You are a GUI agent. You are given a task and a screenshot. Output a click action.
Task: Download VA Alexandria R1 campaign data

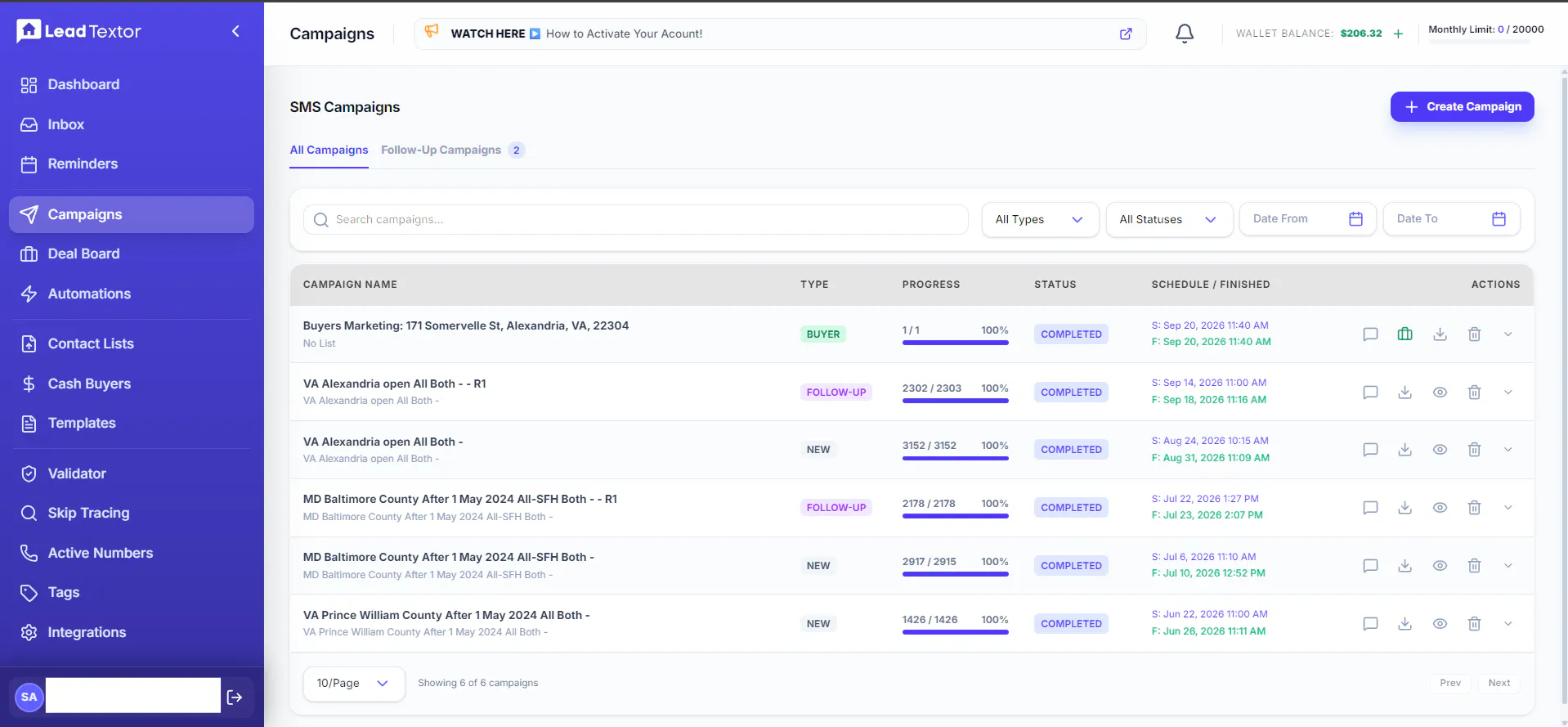click(1404, 393)
